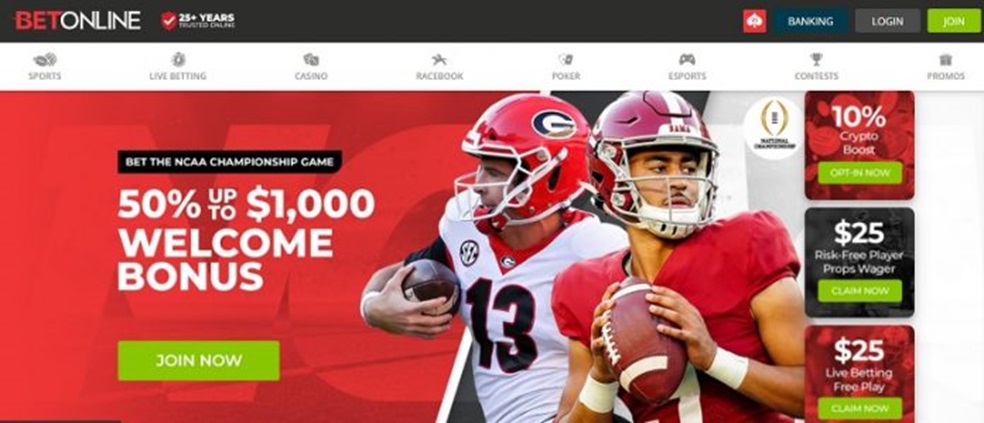984x423 pixels.
Task: Click the Bet the NCAA Championship Game label
Action: pyautogui.click(x=230, y=161)
